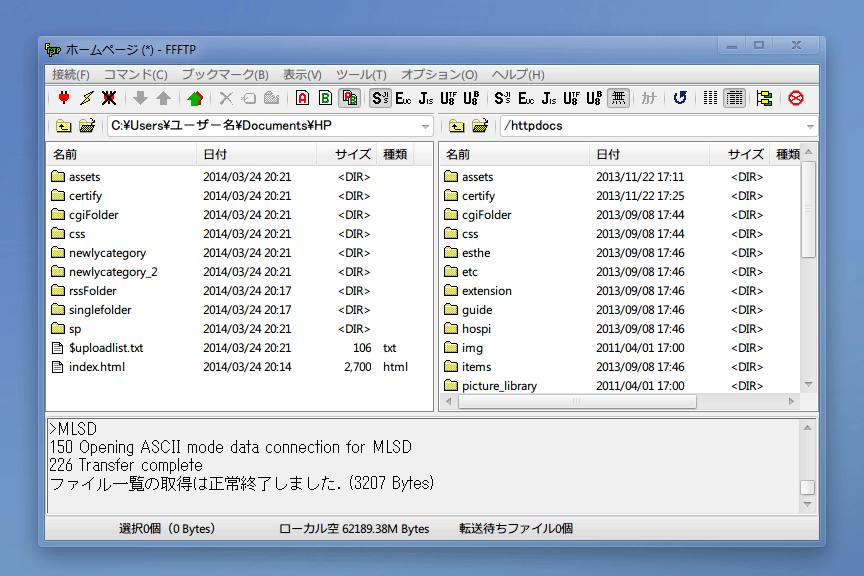The height and width of the screenshot is (576, 864).
Task: Enable ASCII transfer mode (red A)
Action: (302, 98)
